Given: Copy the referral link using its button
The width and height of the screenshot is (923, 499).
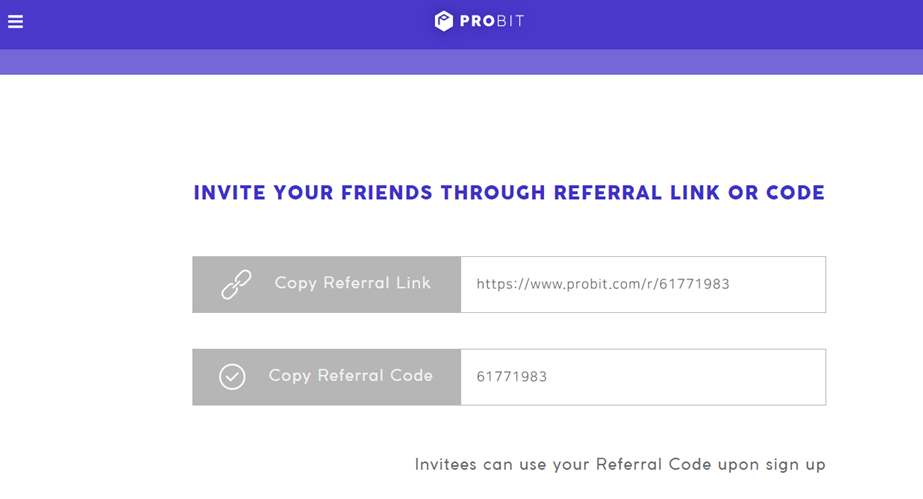Looking at the screenshot, I should [x=327, y=284].
